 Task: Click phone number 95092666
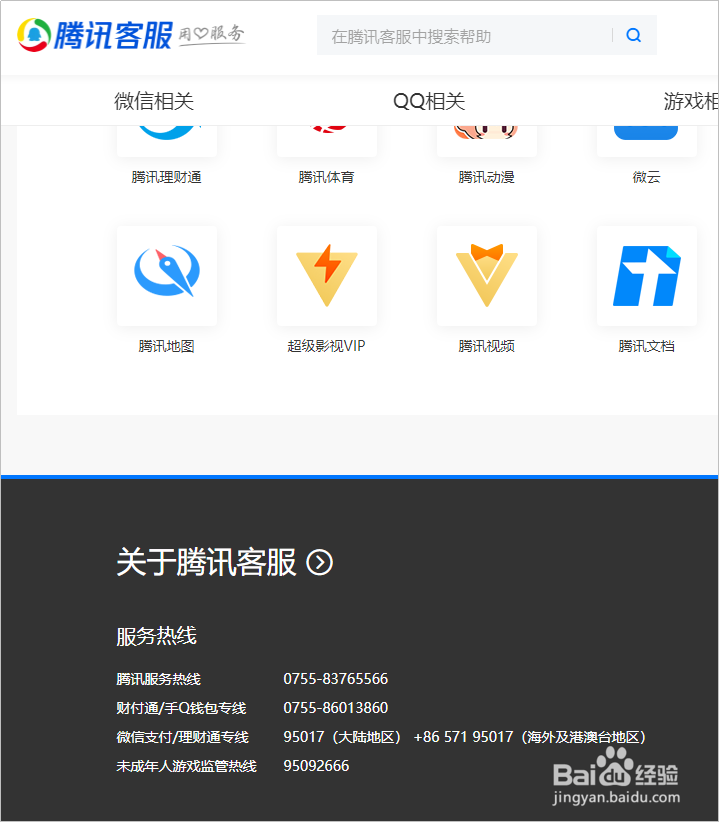(316, 766)
